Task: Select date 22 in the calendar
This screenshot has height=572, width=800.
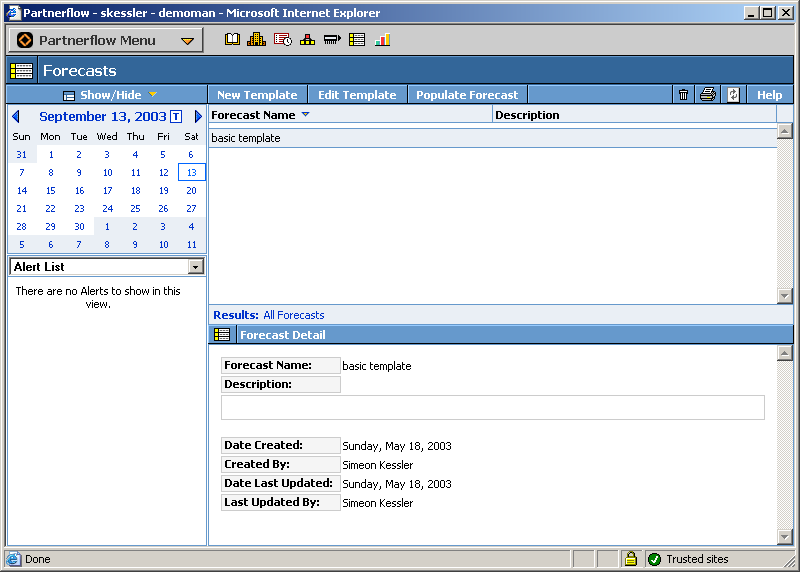Action: point(50,208)
